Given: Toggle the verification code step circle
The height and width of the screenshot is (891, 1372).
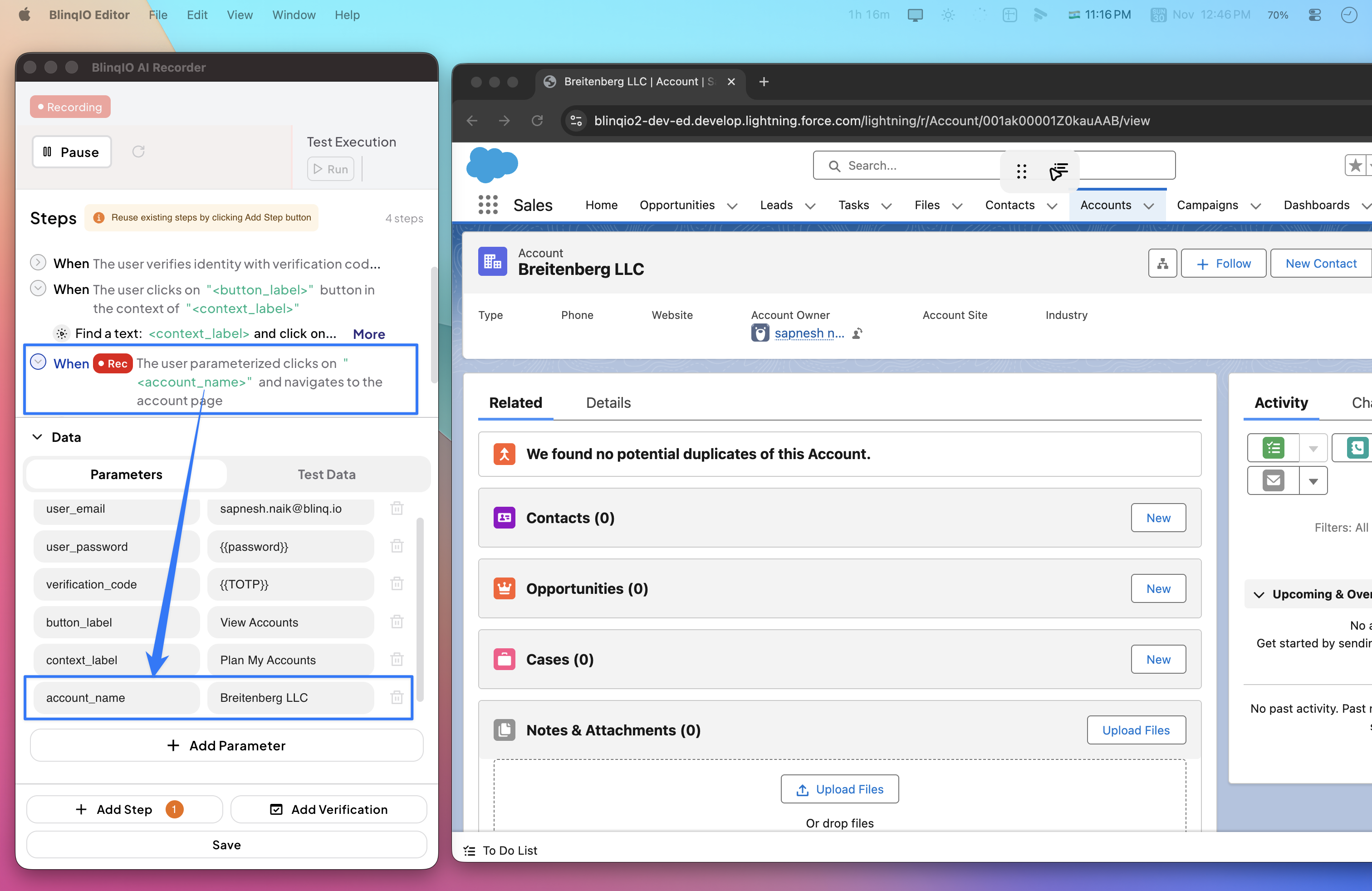Looking at the screenshot, I should [38, 263].
